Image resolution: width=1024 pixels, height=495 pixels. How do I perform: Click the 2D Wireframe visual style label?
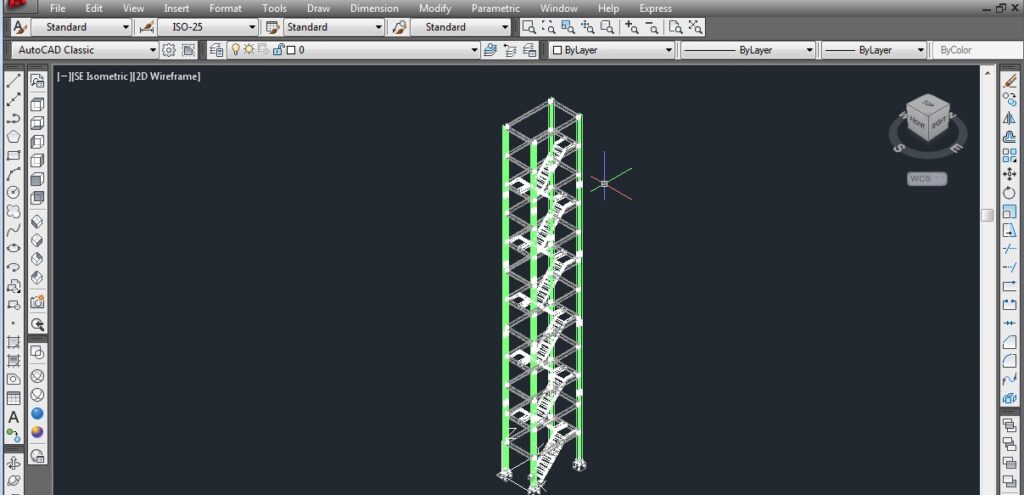click(x=167, y=76)
